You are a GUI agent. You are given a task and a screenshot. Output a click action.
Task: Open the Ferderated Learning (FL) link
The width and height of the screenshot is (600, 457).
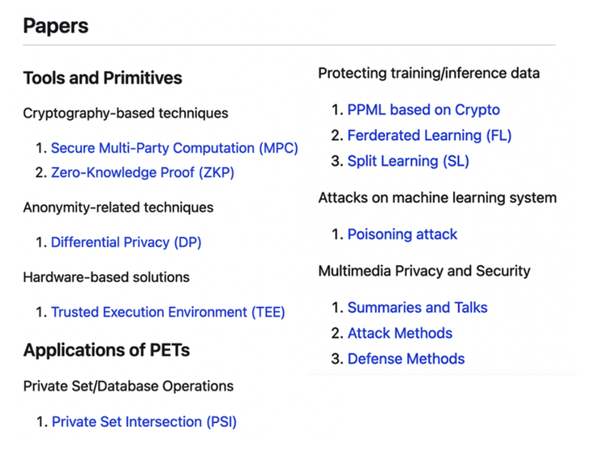(415, 135)
